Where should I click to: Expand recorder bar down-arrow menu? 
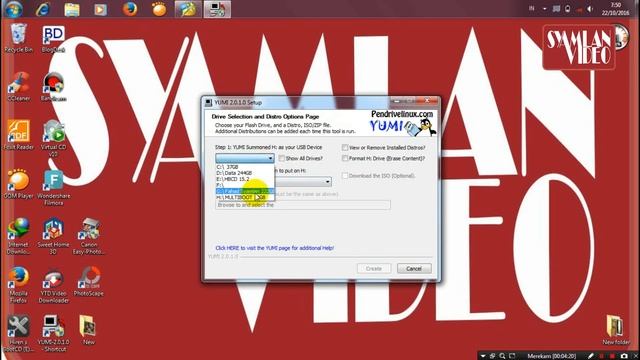(483, 356)
